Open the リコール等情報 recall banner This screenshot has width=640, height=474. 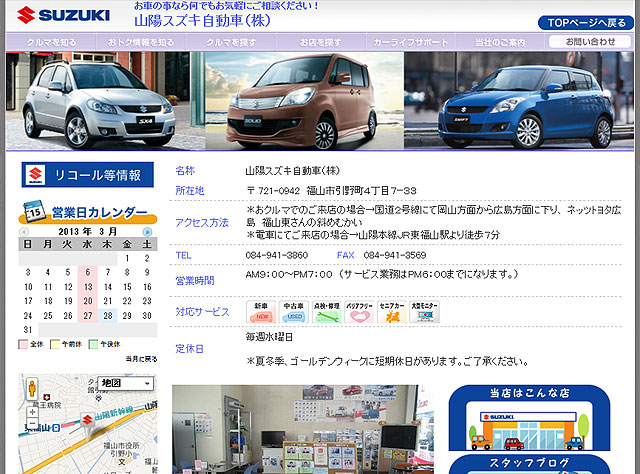pyautogui.click(x=88, y=175)
